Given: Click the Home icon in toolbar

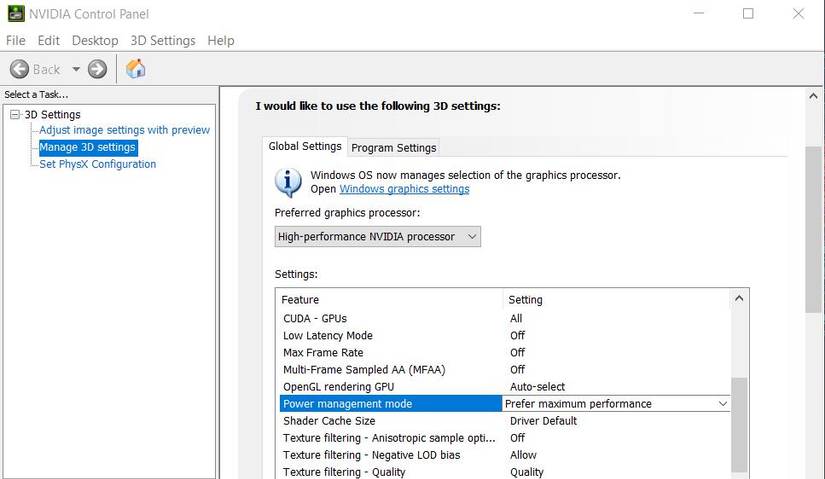Looking at the screenshot, I should tap(136, 69).
